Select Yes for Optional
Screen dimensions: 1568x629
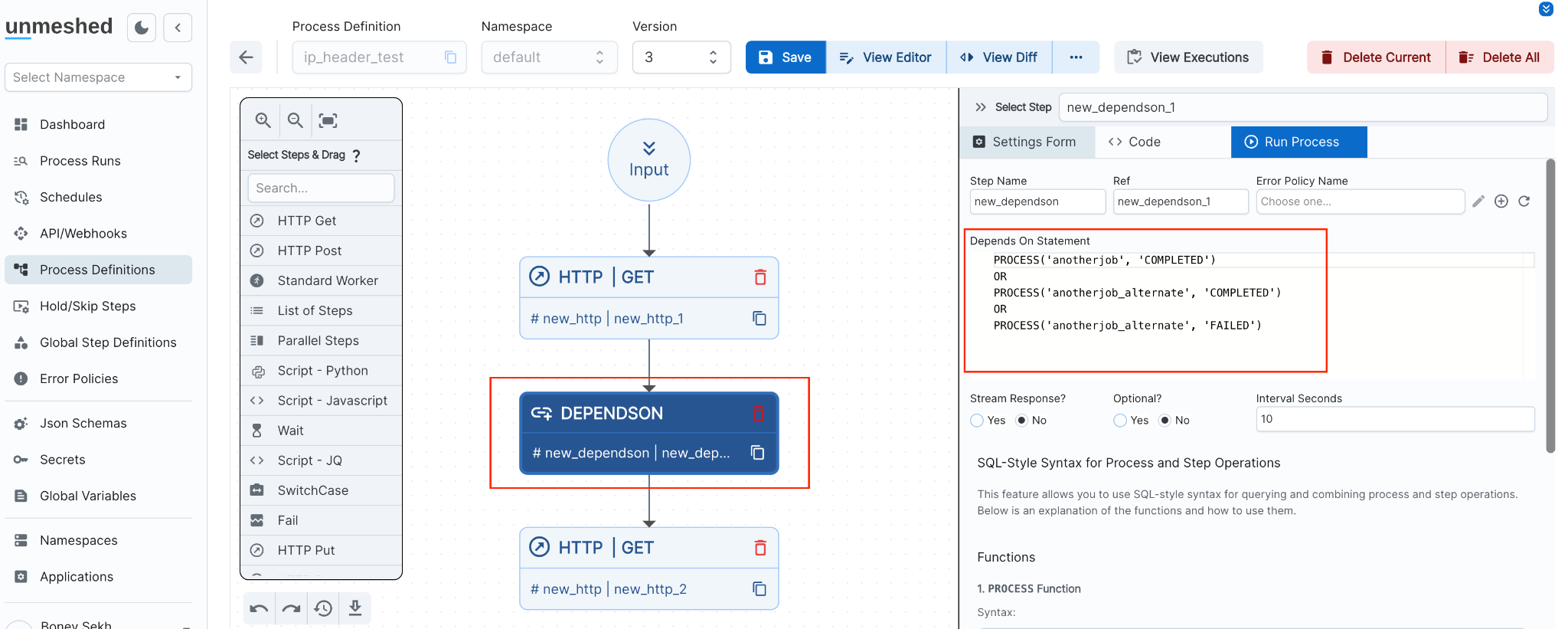coord(1120,421)
